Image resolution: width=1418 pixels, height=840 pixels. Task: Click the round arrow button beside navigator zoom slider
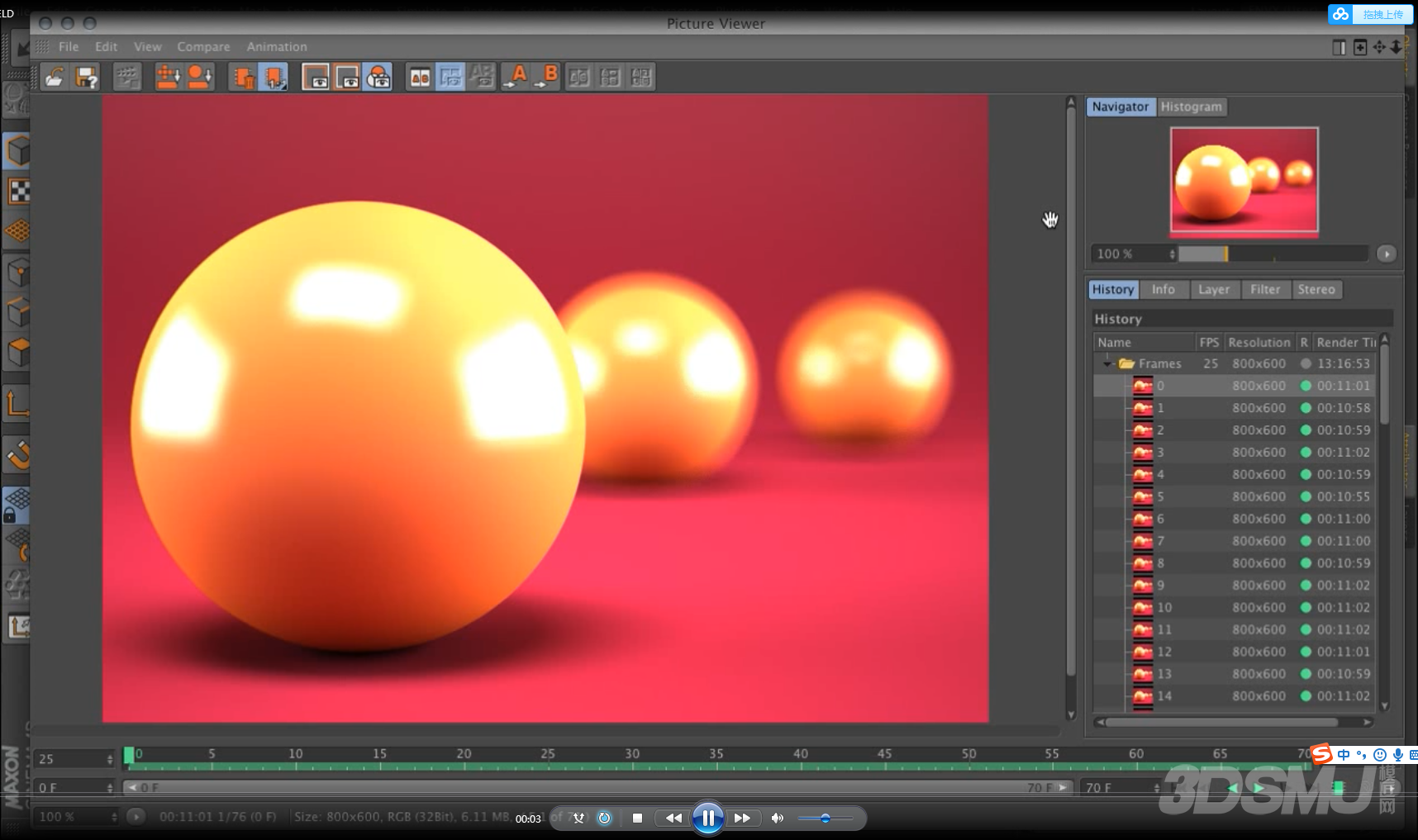[1387, 254]
